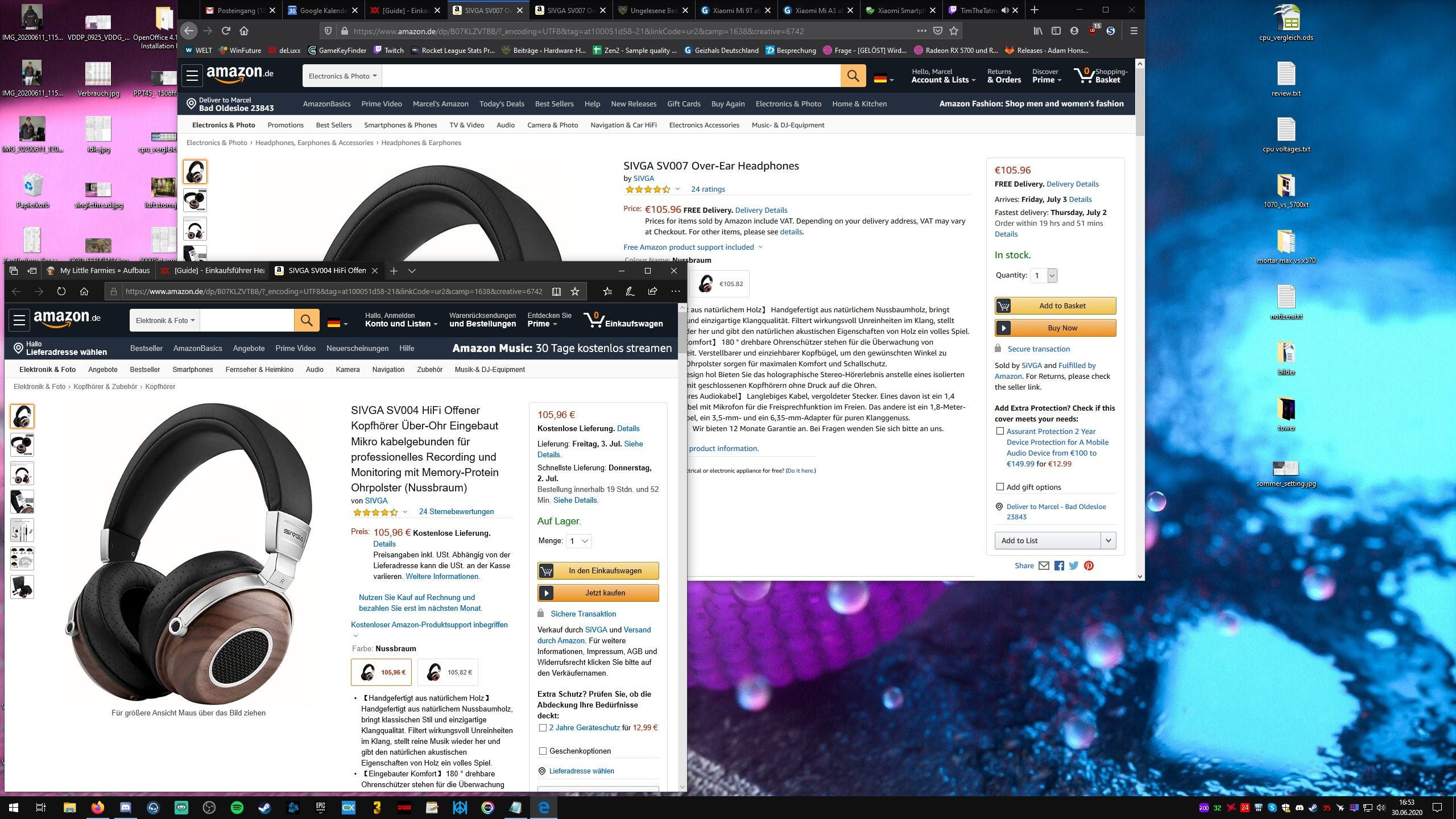The image size is (1456, 819).
Task: Open language flag dropdown in Firefox window
Action: tap(883, 79)
